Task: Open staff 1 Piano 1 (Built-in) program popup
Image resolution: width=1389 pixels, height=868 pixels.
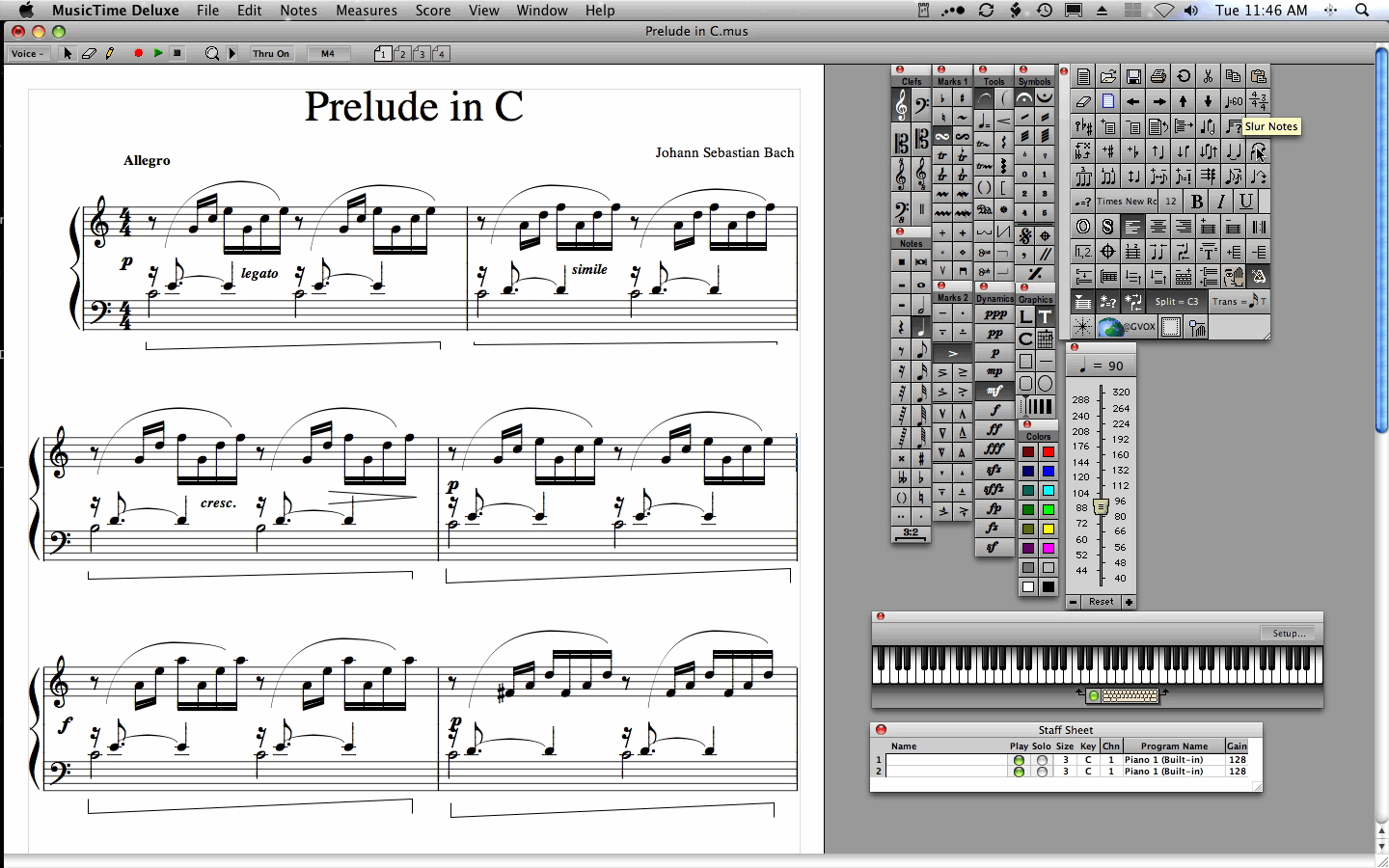Action: point(1173,760)
